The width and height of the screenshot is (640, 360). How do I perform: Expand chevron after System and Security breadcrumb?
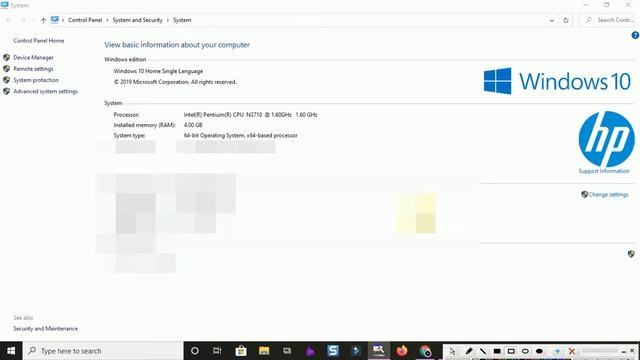coord(168,20)
